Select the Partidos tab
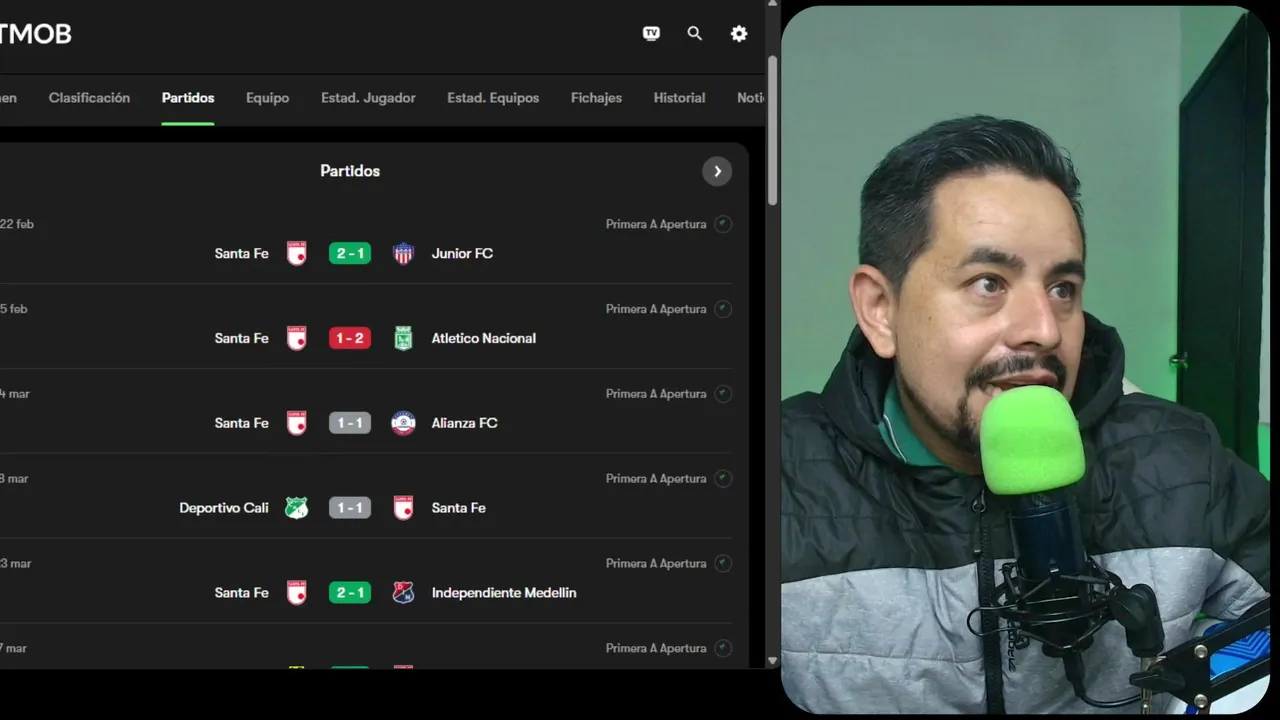The image size is (1280, 720). pos(188,98)
